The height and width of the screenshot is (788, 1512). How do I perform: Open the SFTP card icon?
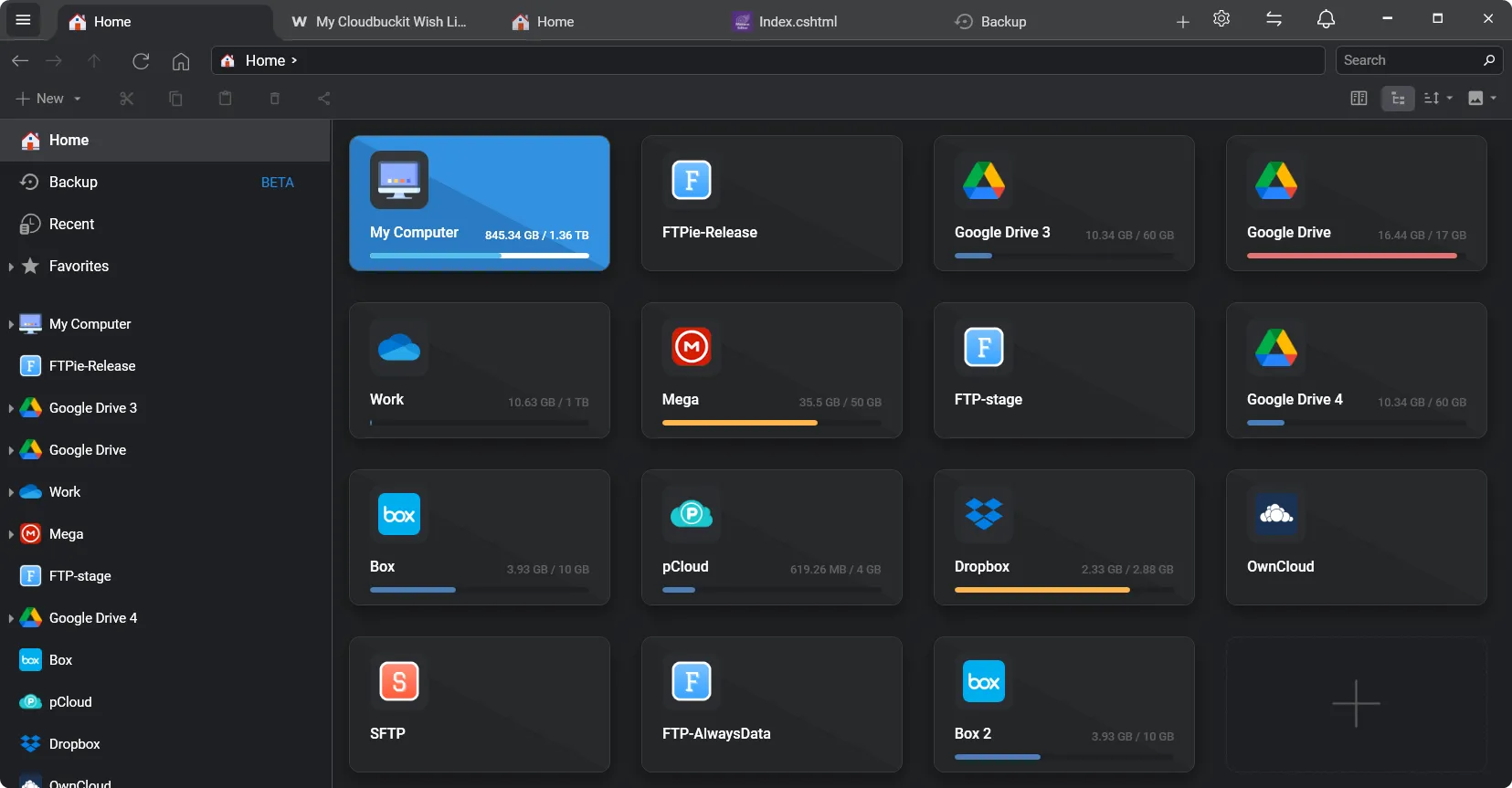399,681
